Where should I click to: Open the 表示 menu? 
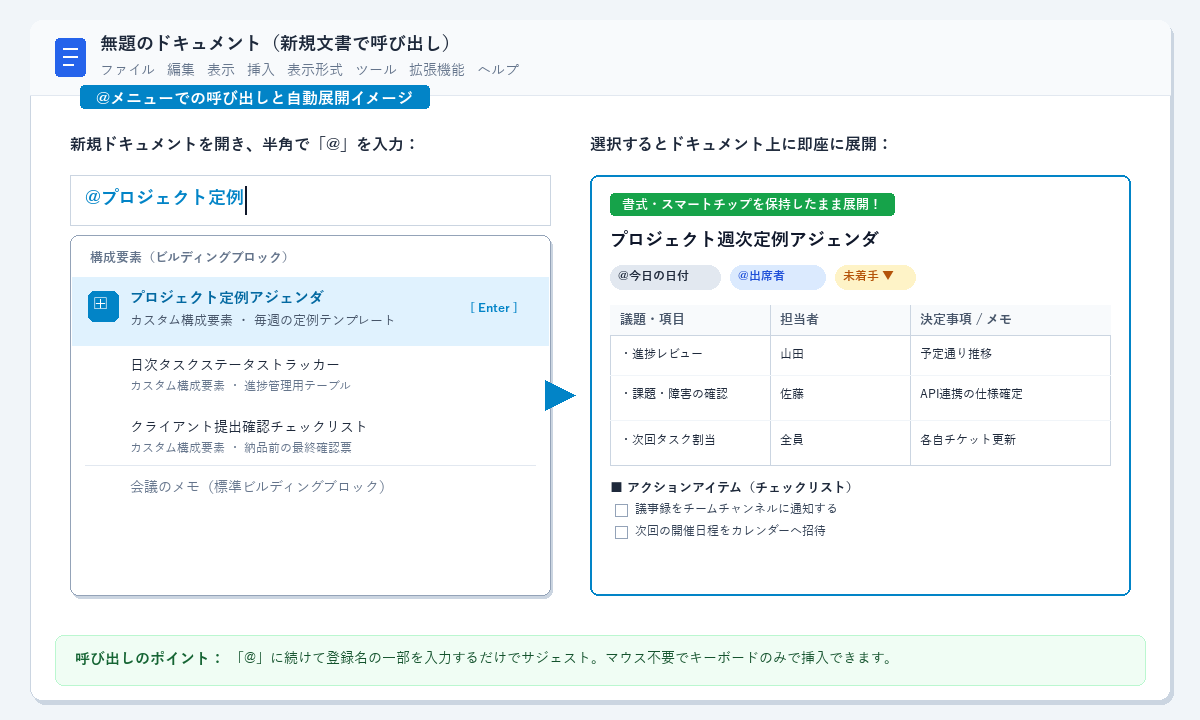point(221,70)
